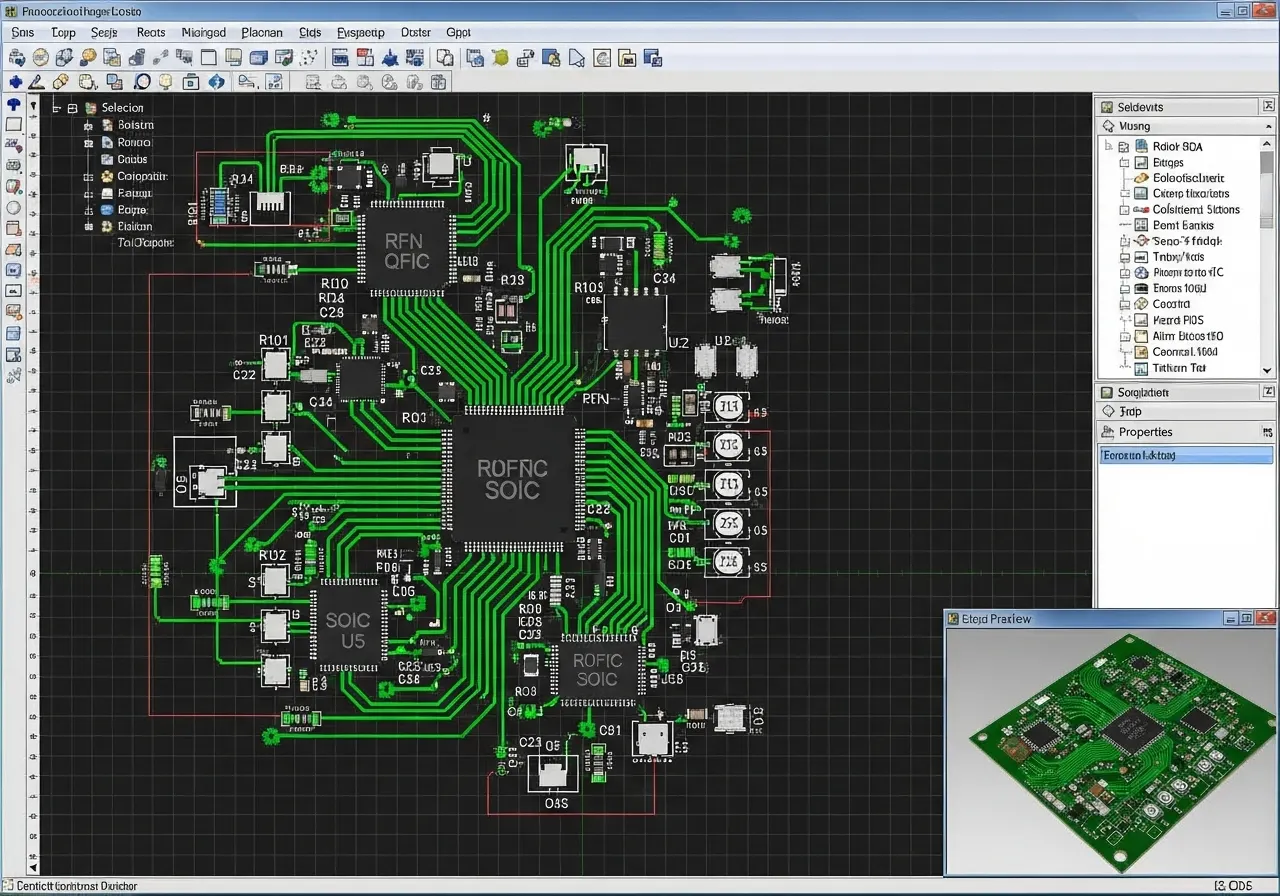Viewport: 1280px width, 896px height.
Task: Click the blue diamond arrow icon in second toolbar
Action: tap(215, 82)
